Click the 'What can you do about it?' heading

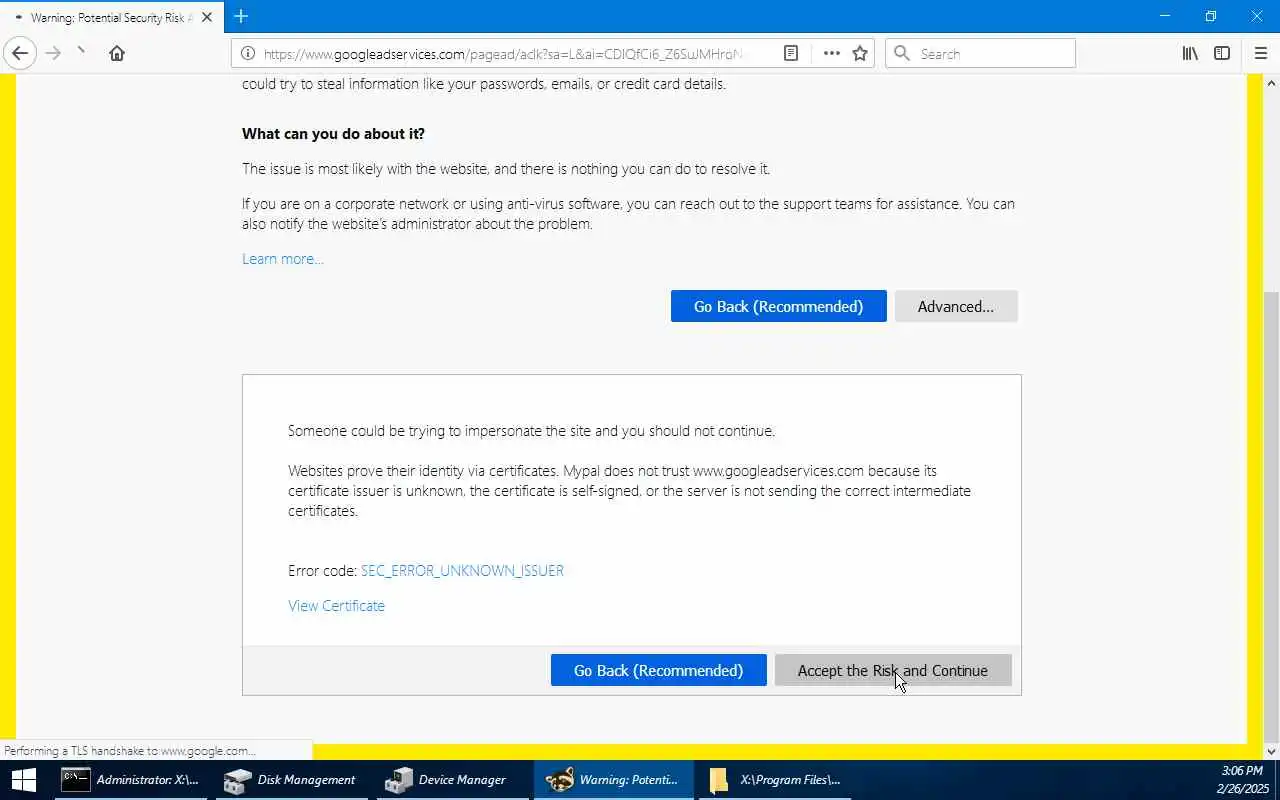[x=333, y=134]
